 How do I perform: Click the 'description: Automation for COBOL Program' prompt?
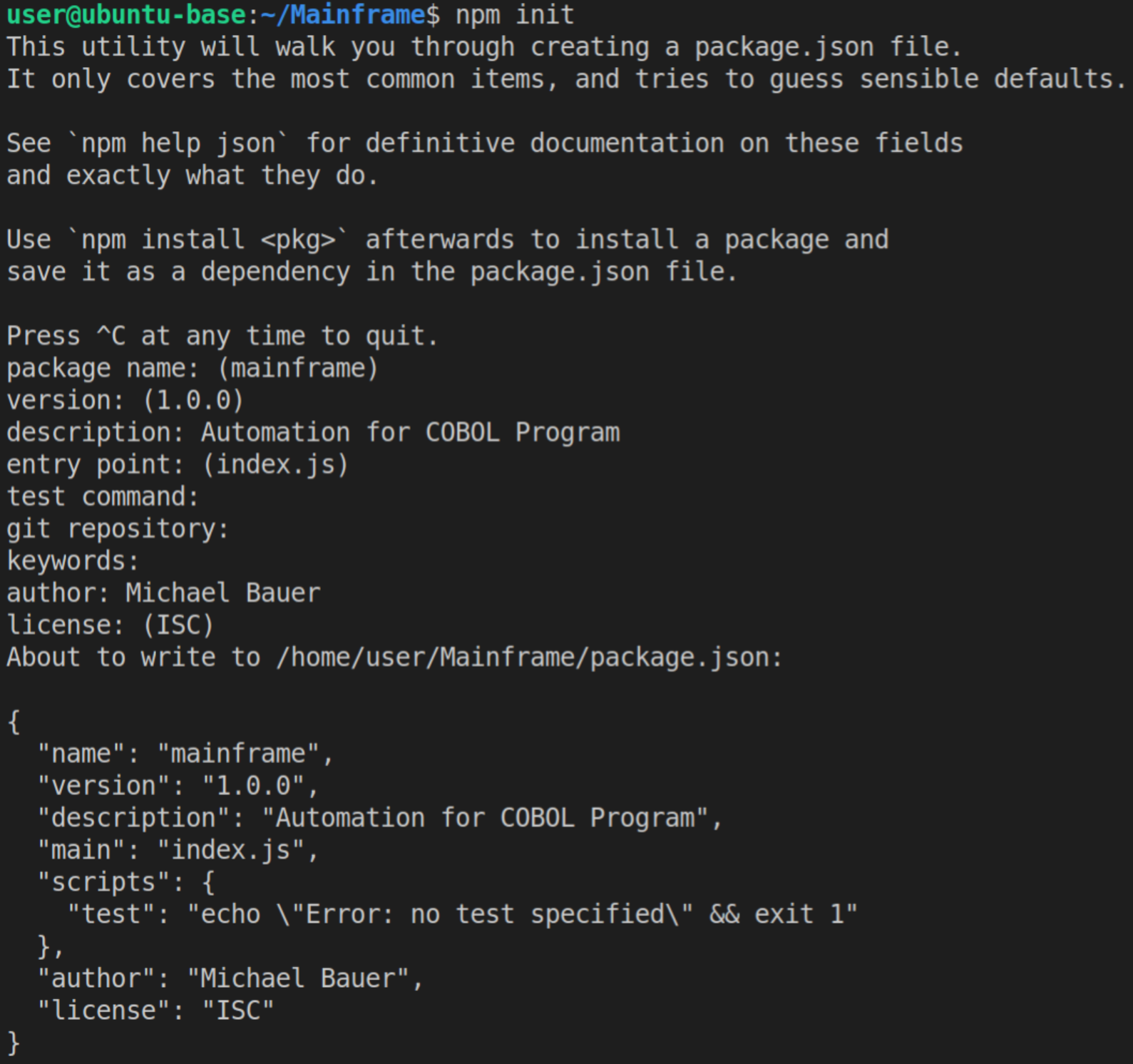pyautogui.click(x=313, y=433)
